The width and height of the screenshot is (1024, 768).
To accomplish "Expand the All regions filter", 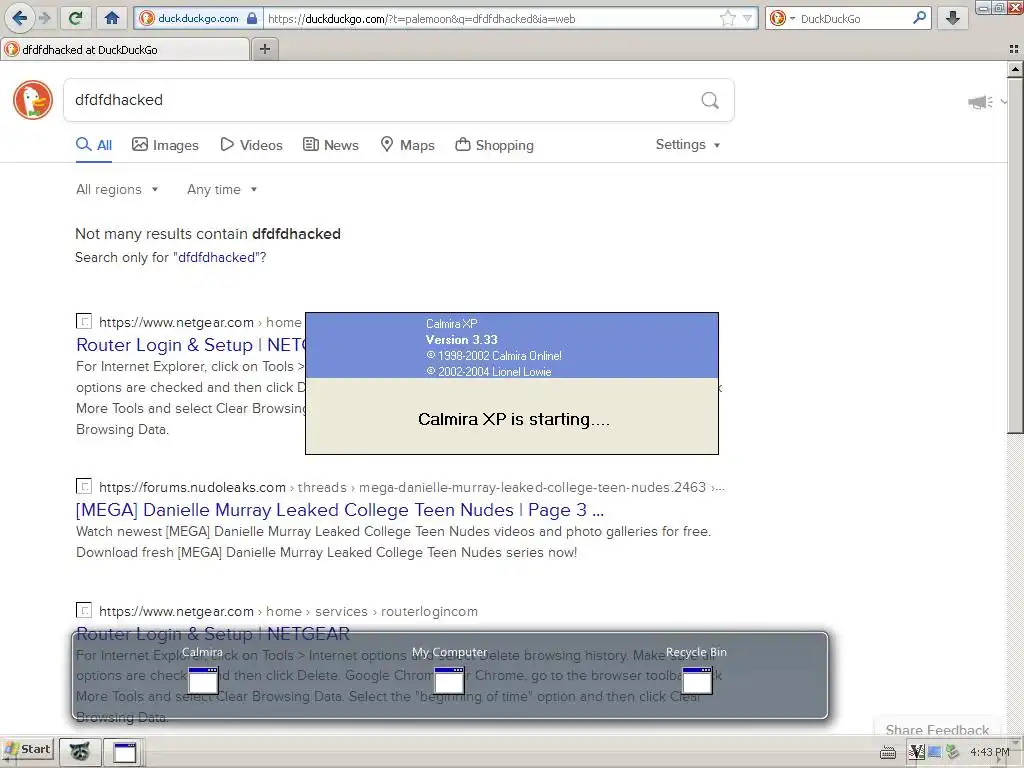I will pyautogui.click(x=117, y=189).
